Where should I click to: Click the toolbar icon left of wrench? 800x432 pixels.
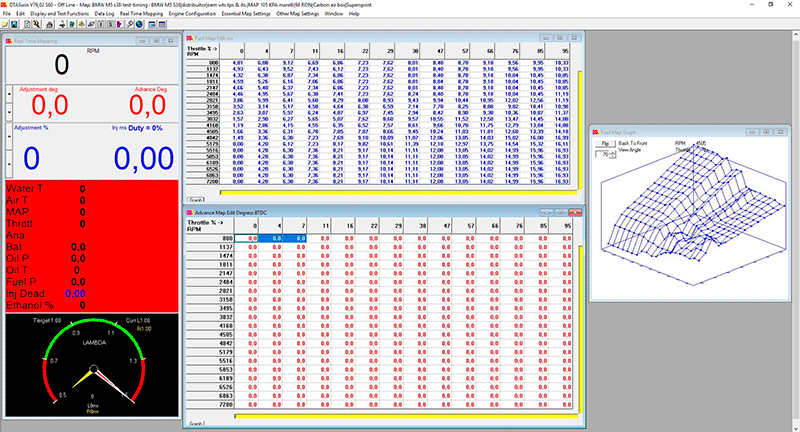coord(27,24)
